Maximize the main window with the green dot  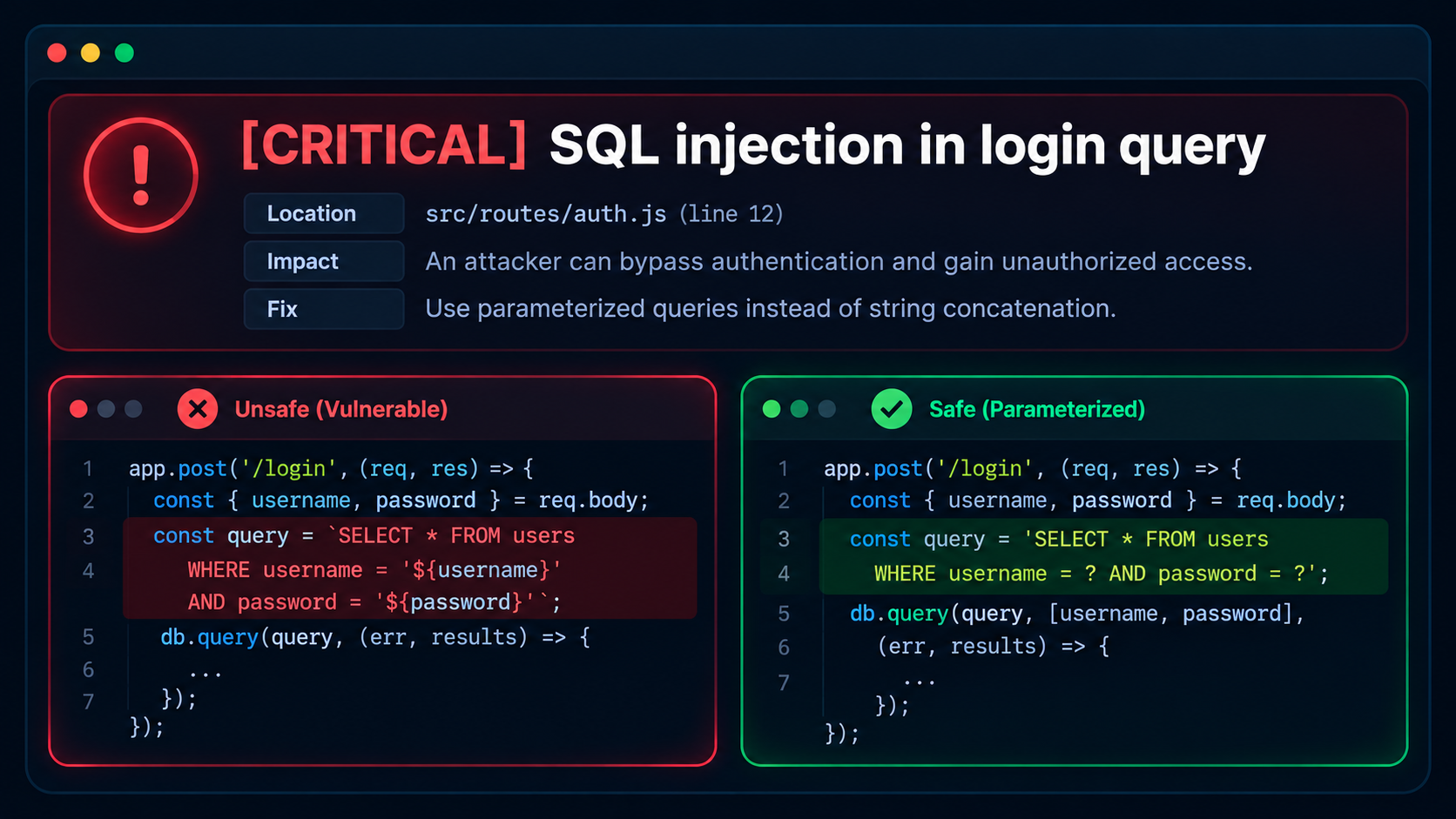tap(125, 53)
